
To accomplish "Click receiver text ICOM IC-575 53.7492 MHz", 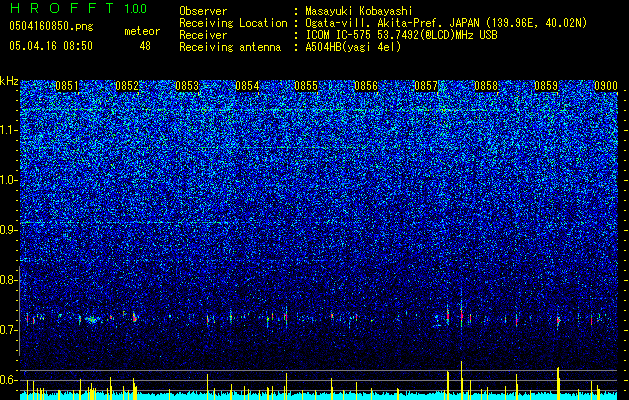I will click(x=401, y=35).
